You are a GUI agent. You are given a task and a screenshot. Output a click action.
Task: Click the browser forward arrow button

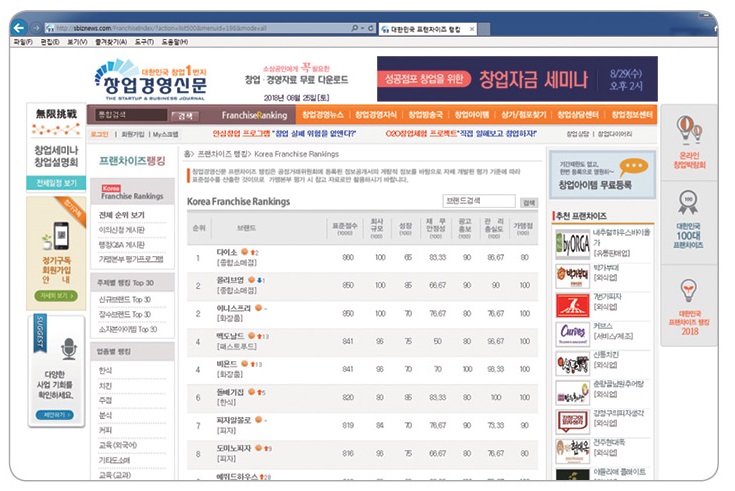click(36, 28)
